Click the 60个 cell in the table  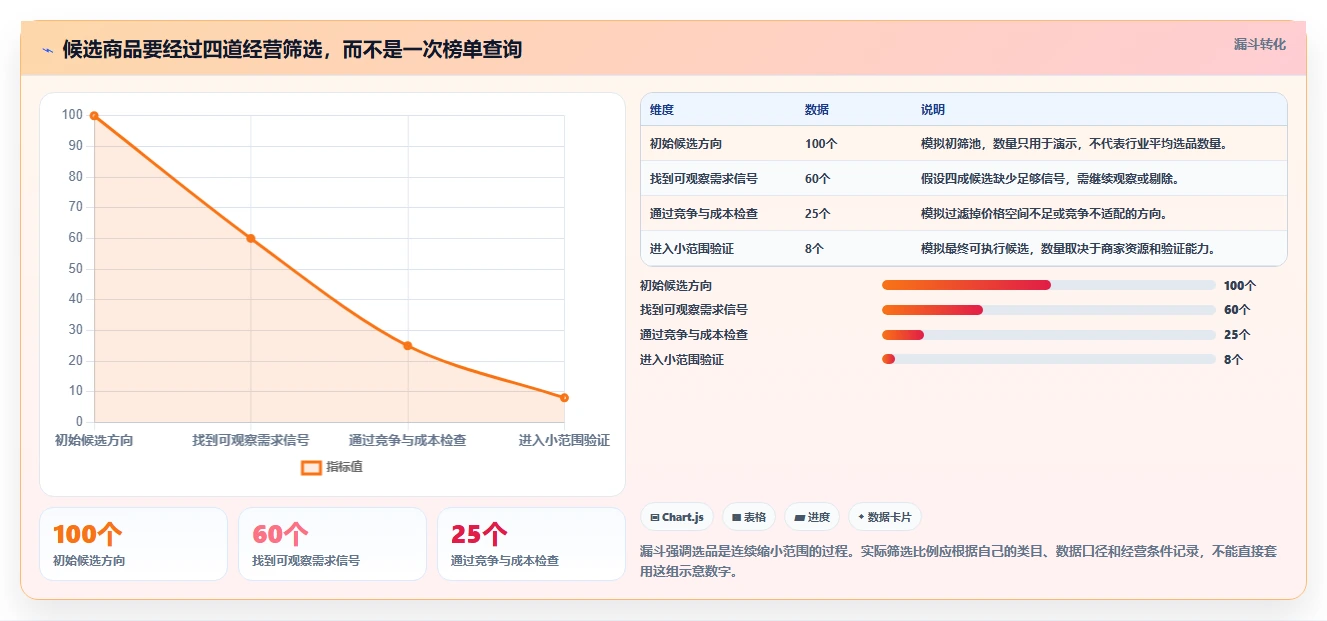(818, 179)
